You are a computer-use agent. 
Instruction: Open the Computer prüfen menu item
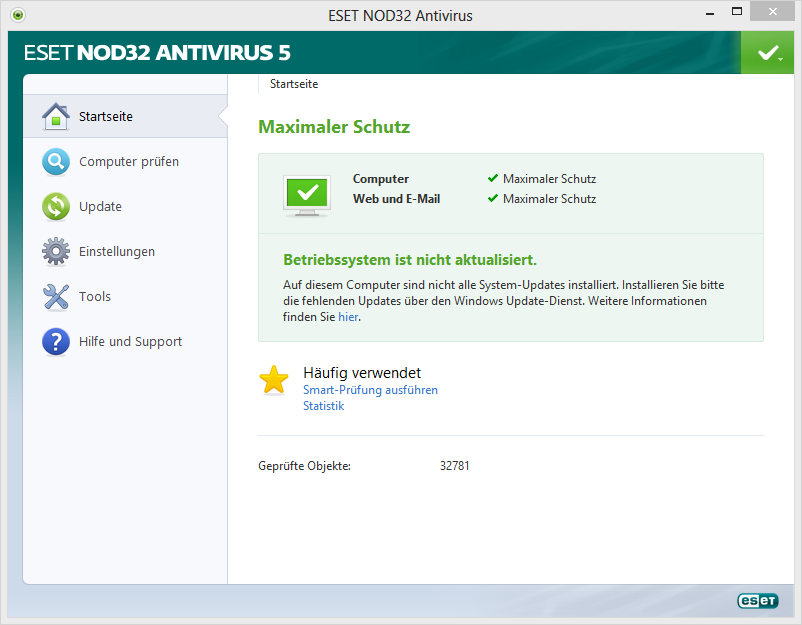[x=129, y=162]
